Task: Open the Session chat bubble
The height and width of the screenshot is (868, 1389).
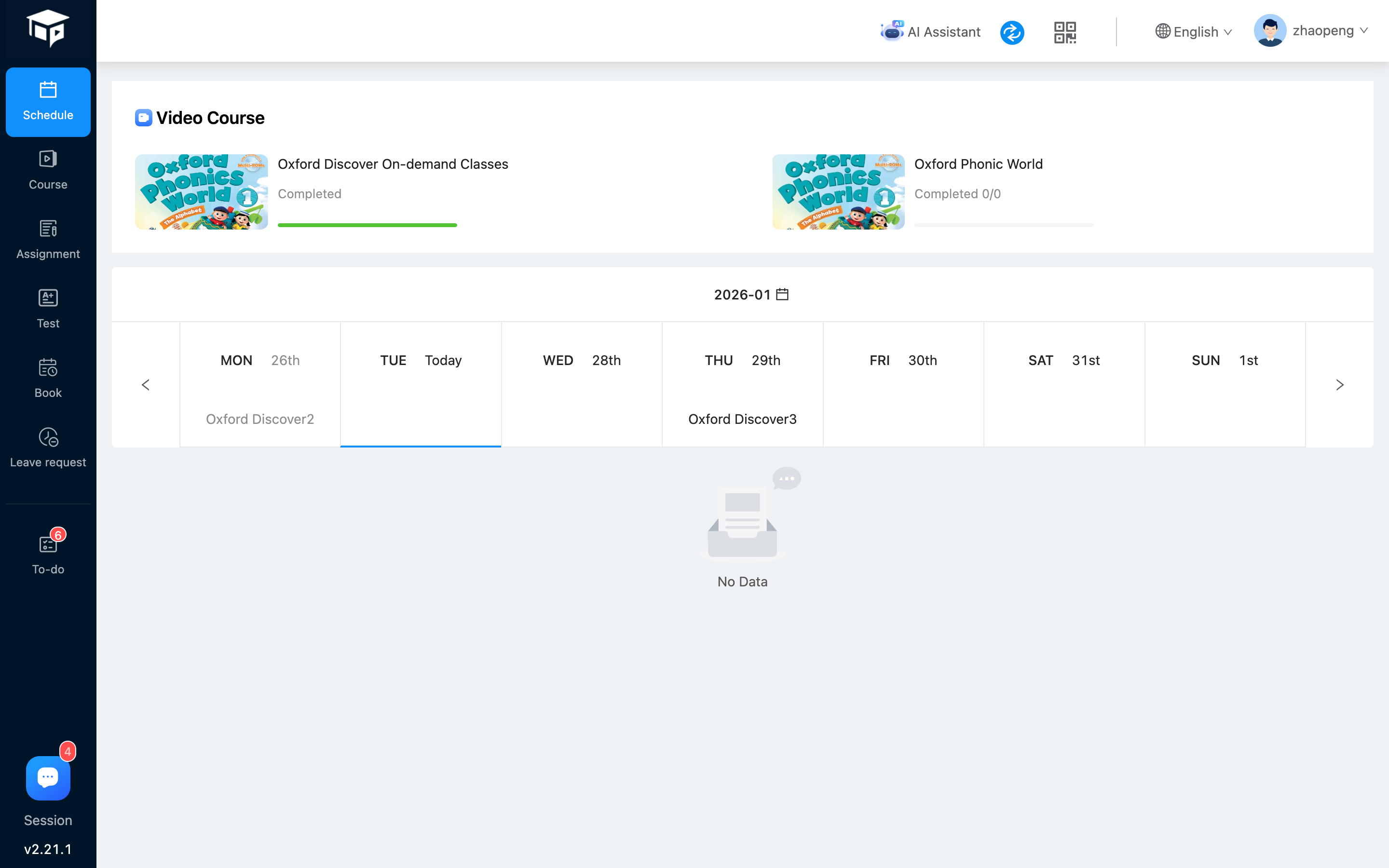Action: tap(48, 778)
